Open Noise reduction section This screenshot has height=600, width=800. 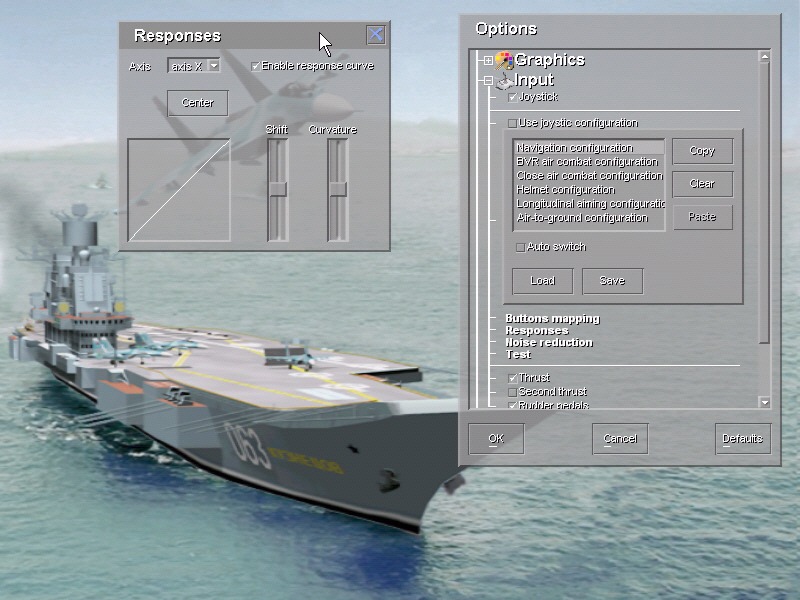click(548, 343)
